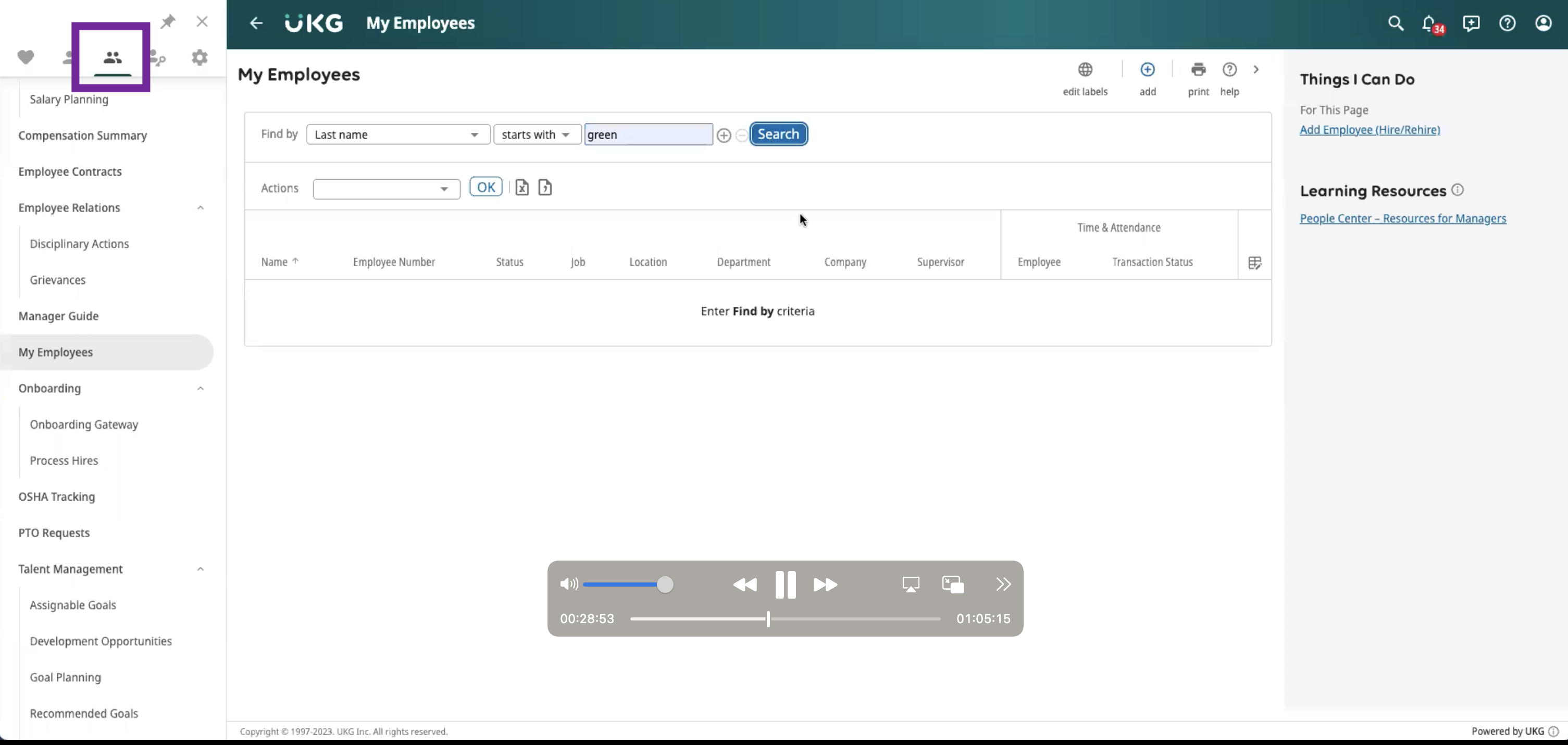1568x745 pixels.
Task: Open Recommended Goals menu item
Action: point(83,713)
